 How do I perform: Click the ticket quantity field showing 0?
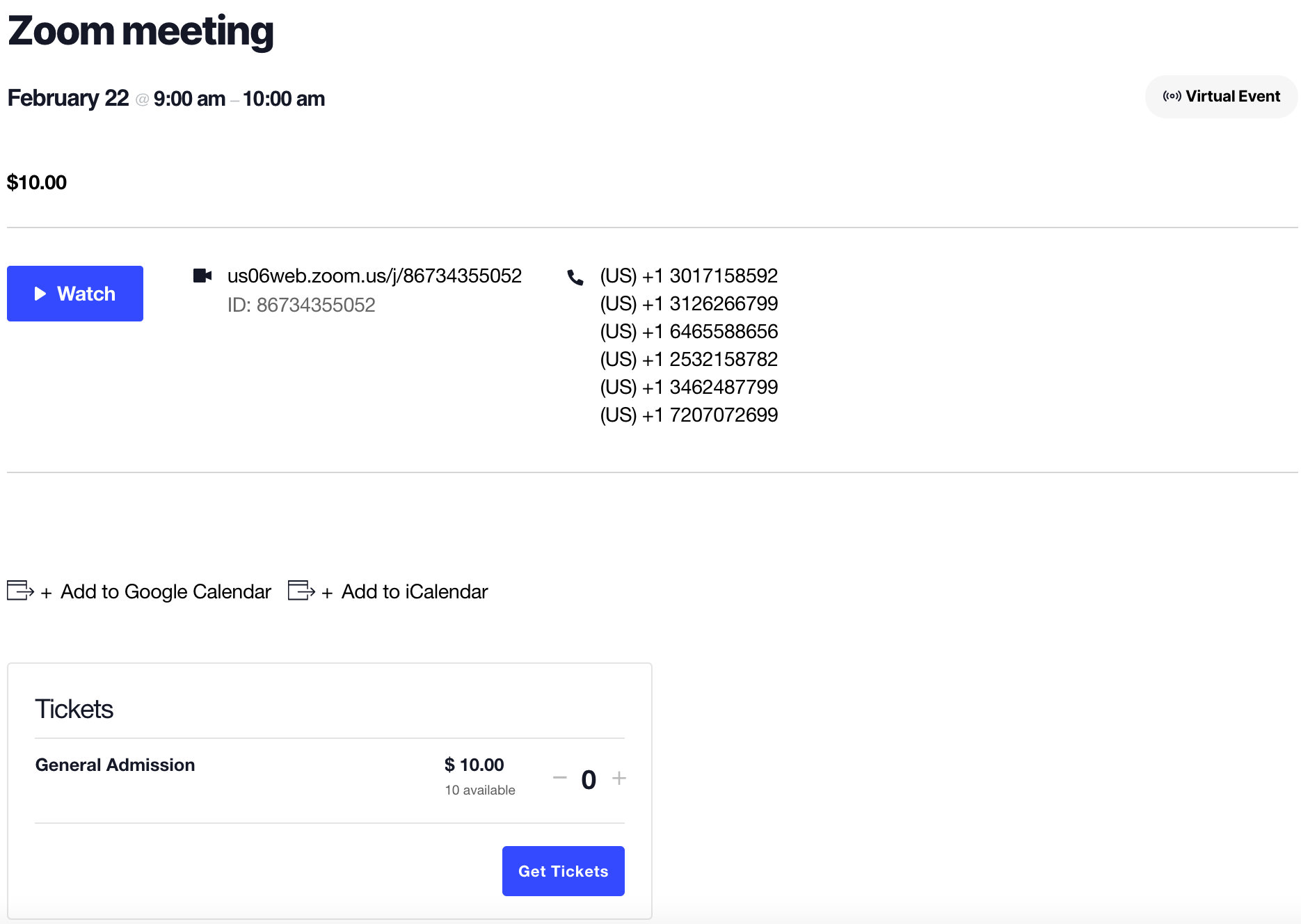[x=589, y=779]
